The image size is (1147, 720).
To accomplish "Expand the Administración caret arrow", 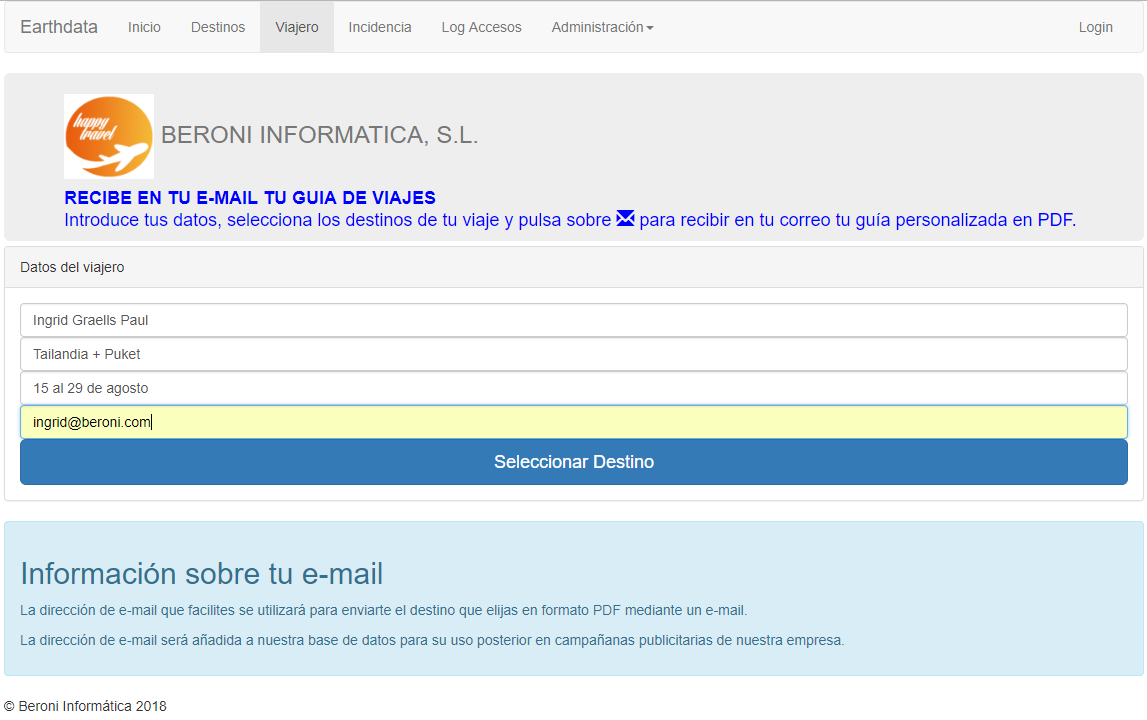I will point(652,27).
